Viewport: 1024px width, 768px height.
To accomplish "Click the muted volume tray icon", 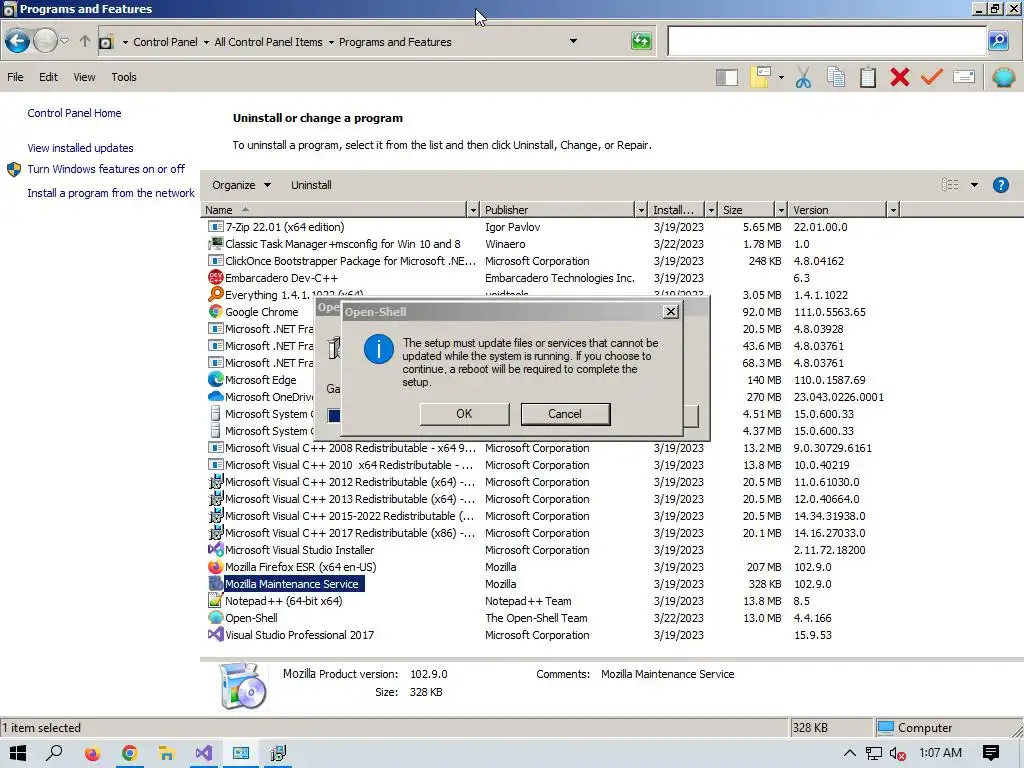I will [897, 754].
